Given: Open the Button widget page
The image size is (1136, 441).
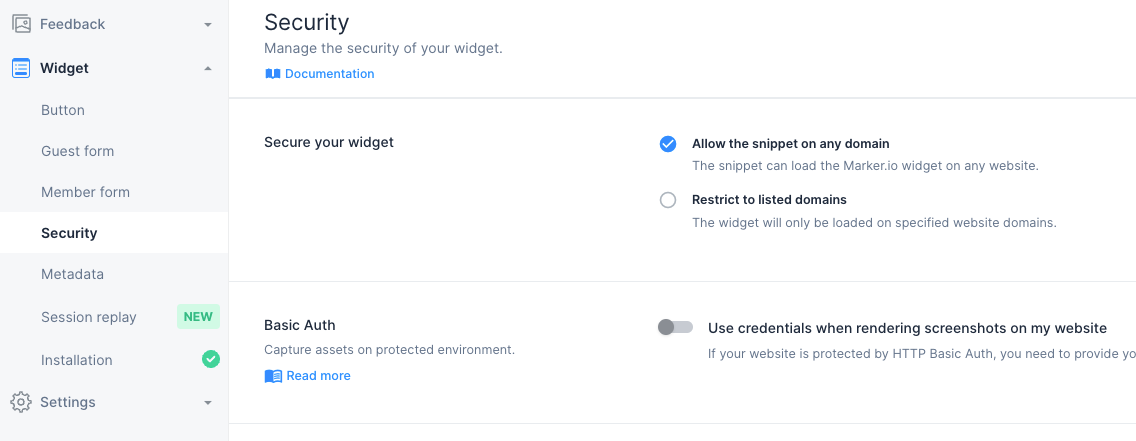Looking at the screenshot, I should click(63, 110).
